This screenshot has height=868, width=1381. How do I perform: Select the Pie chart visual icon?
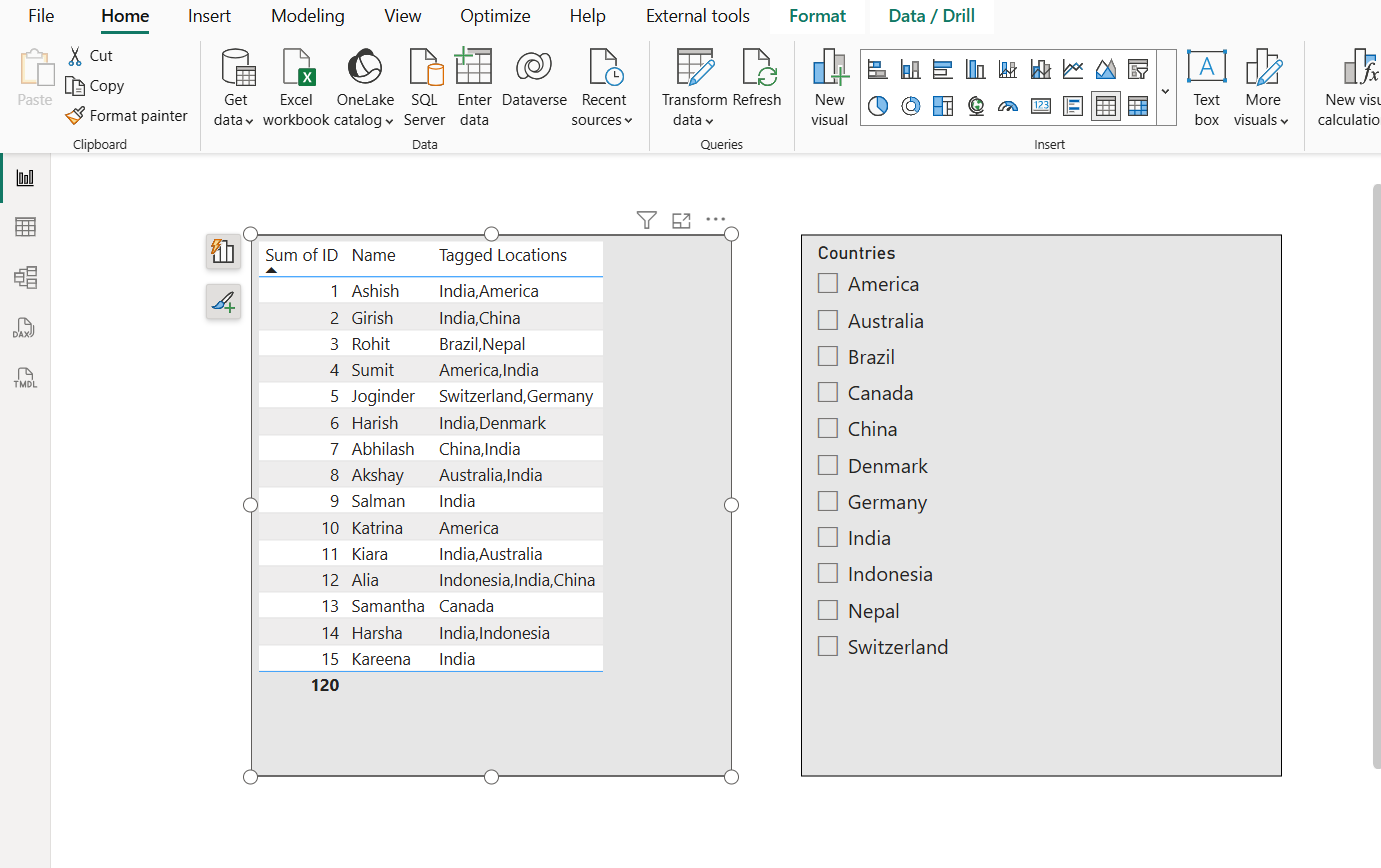(x=878, y=105)
